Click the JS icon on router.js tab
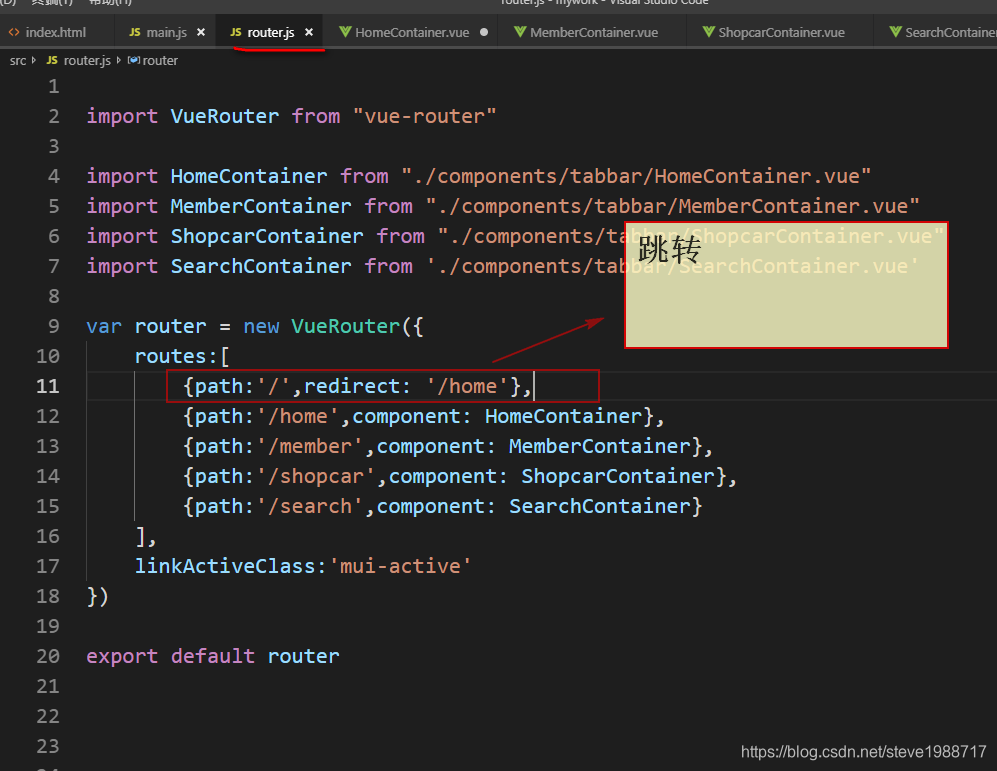 [236, 32]
